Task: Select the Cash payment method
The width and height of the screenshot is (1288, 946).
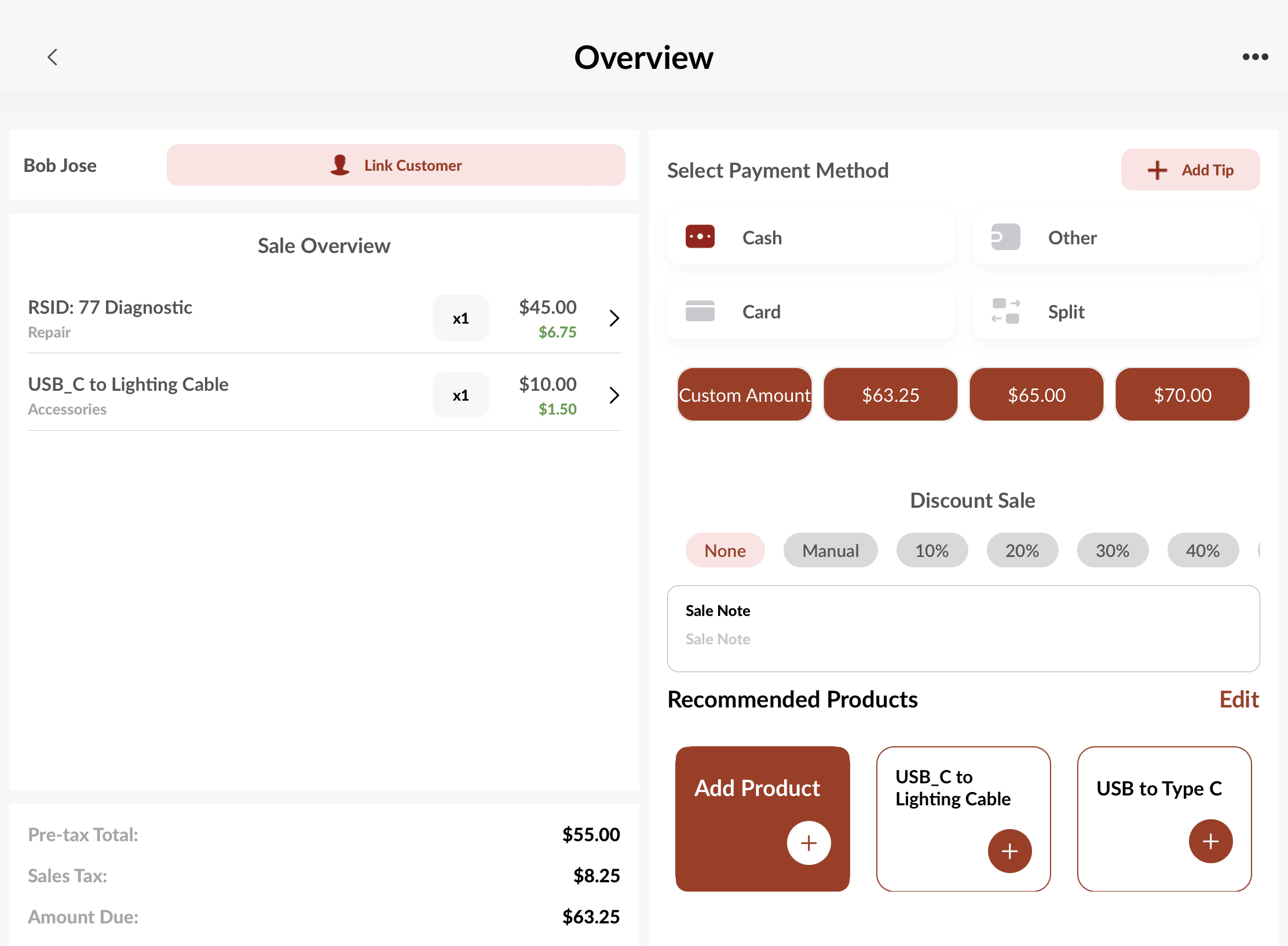Action: [x=810, y=237]
